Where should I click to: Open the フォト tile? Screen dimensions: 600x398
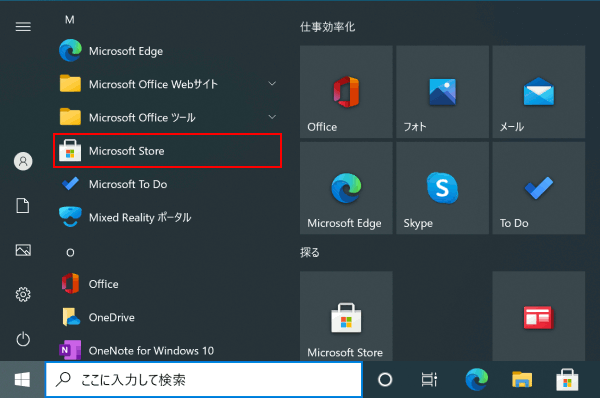(x=443, y=92)
